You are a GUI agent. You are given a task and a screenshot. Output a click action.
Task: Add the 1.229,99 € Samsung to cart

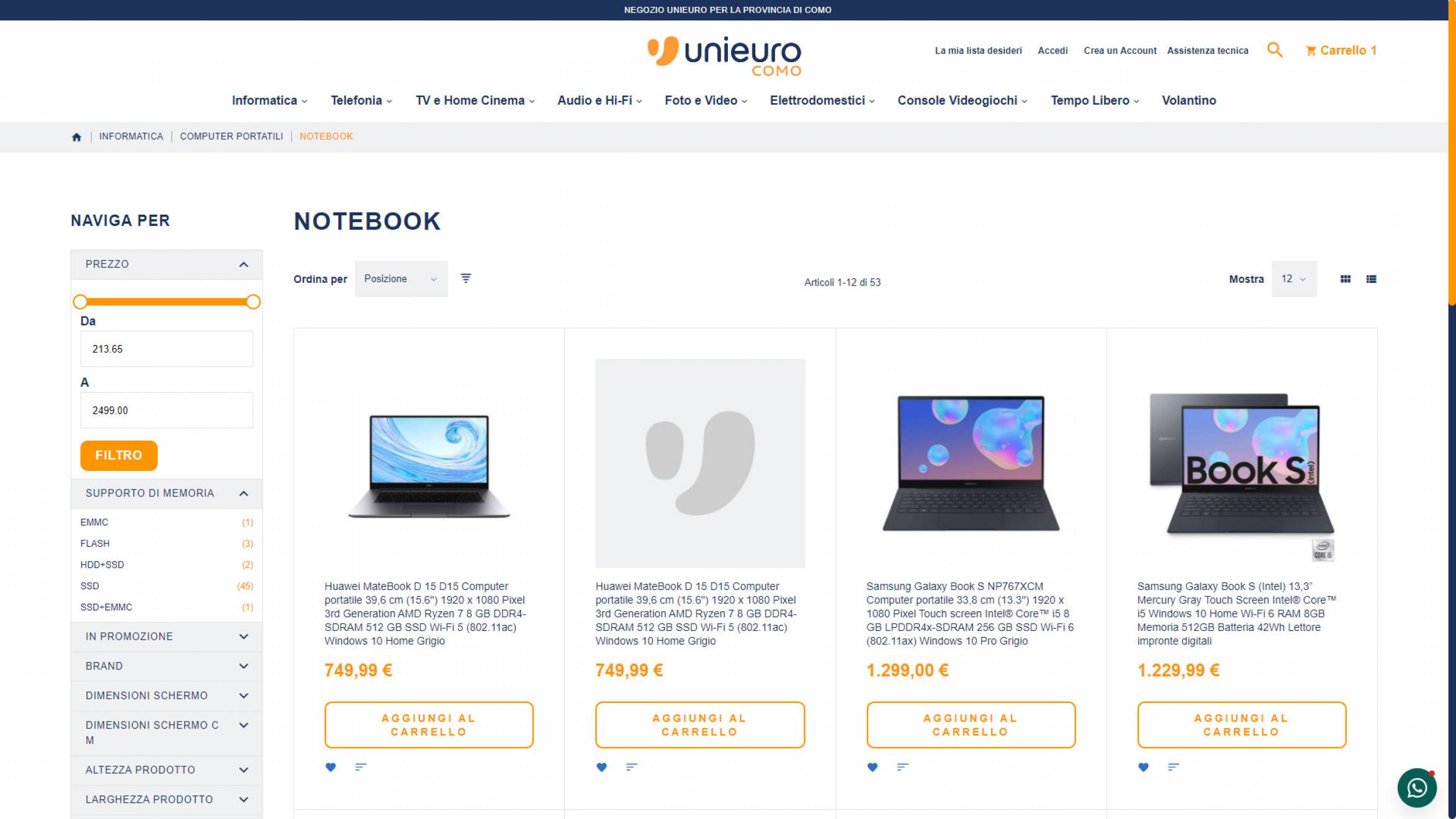[x=1241, y=725]
